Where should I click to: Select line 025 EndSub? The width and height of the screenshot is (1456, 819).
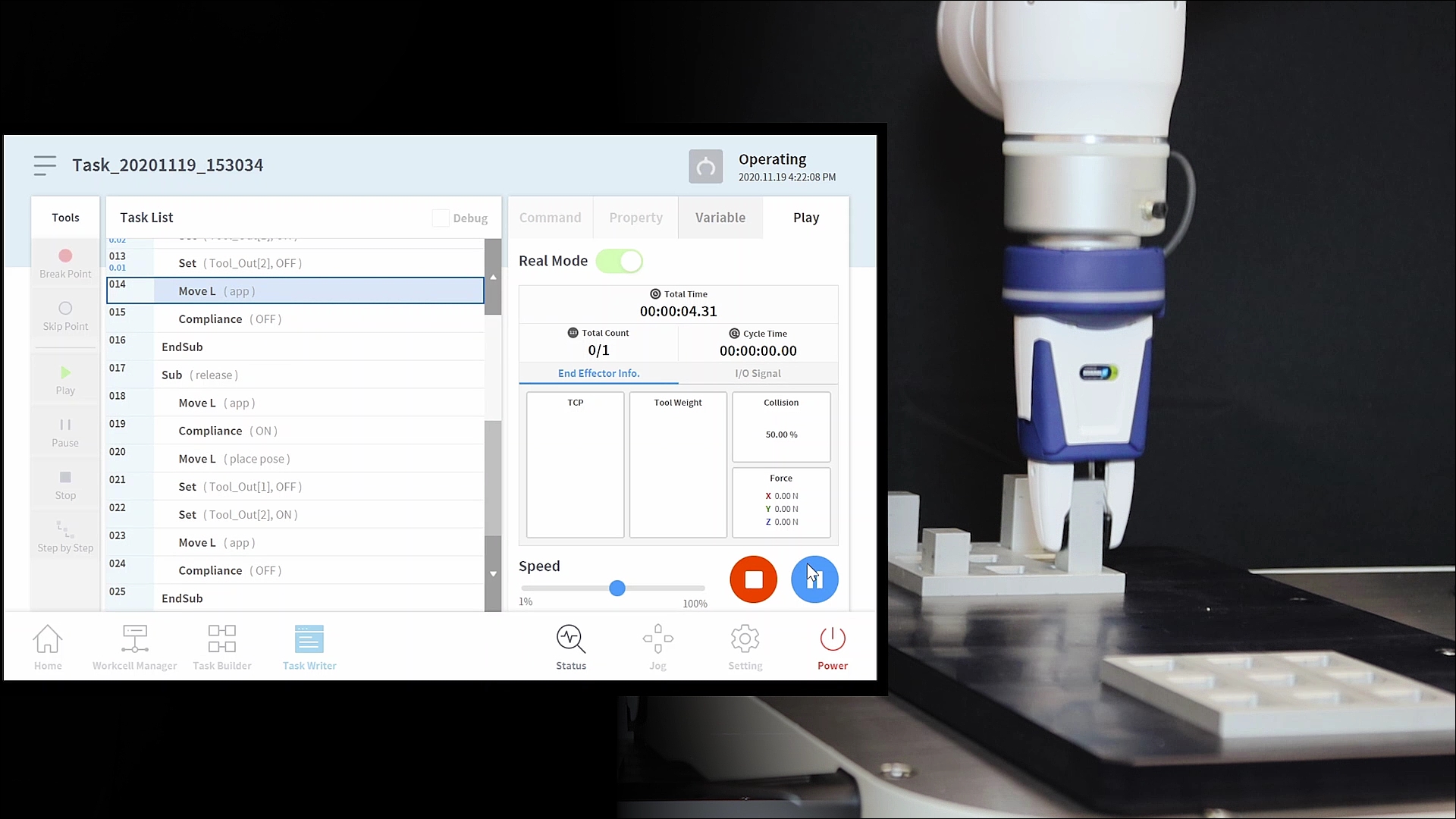[x=296, y=598]
